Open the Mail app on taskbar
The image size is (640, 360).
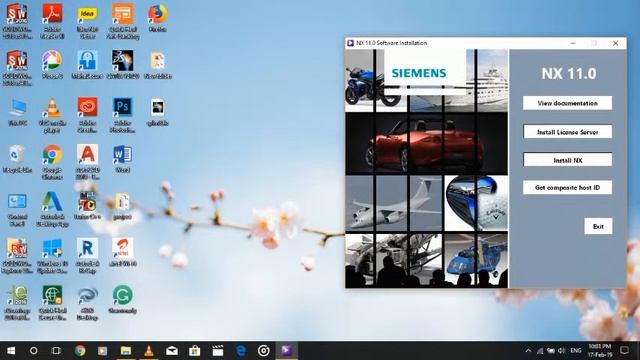point(171,351)
